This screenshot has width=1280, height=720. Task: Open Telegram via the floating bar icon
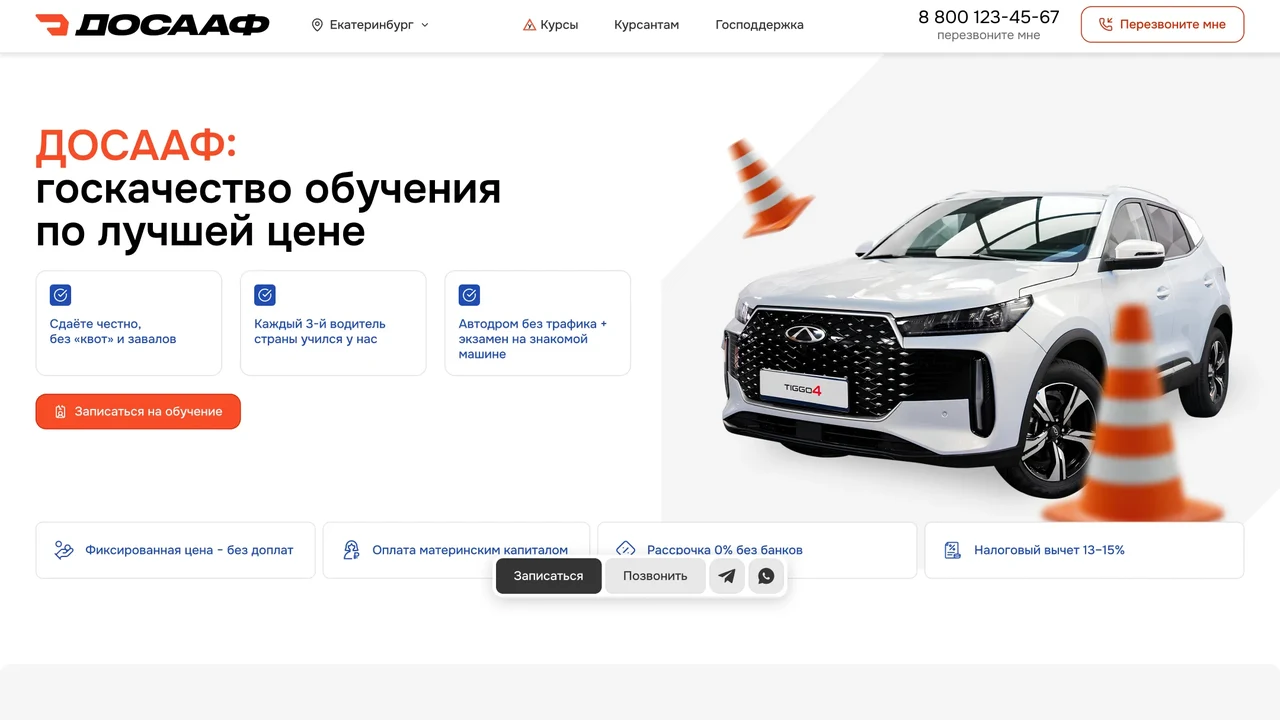727,576
